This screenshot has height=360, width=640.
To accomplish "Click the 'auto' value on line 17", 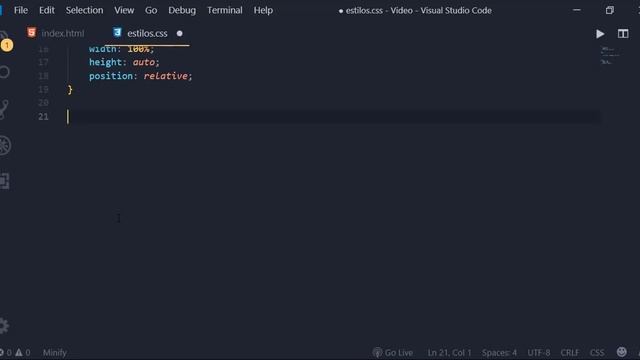I will pyautogui.click(x=144, y=62).
